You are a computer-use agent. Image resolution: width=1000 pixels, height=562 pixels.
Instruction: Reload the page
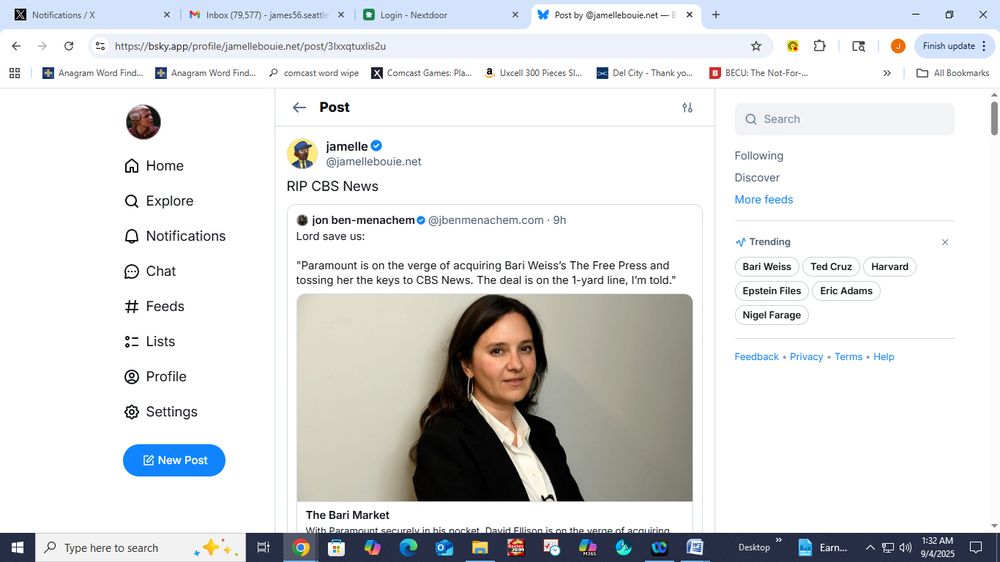pos(69,46)
